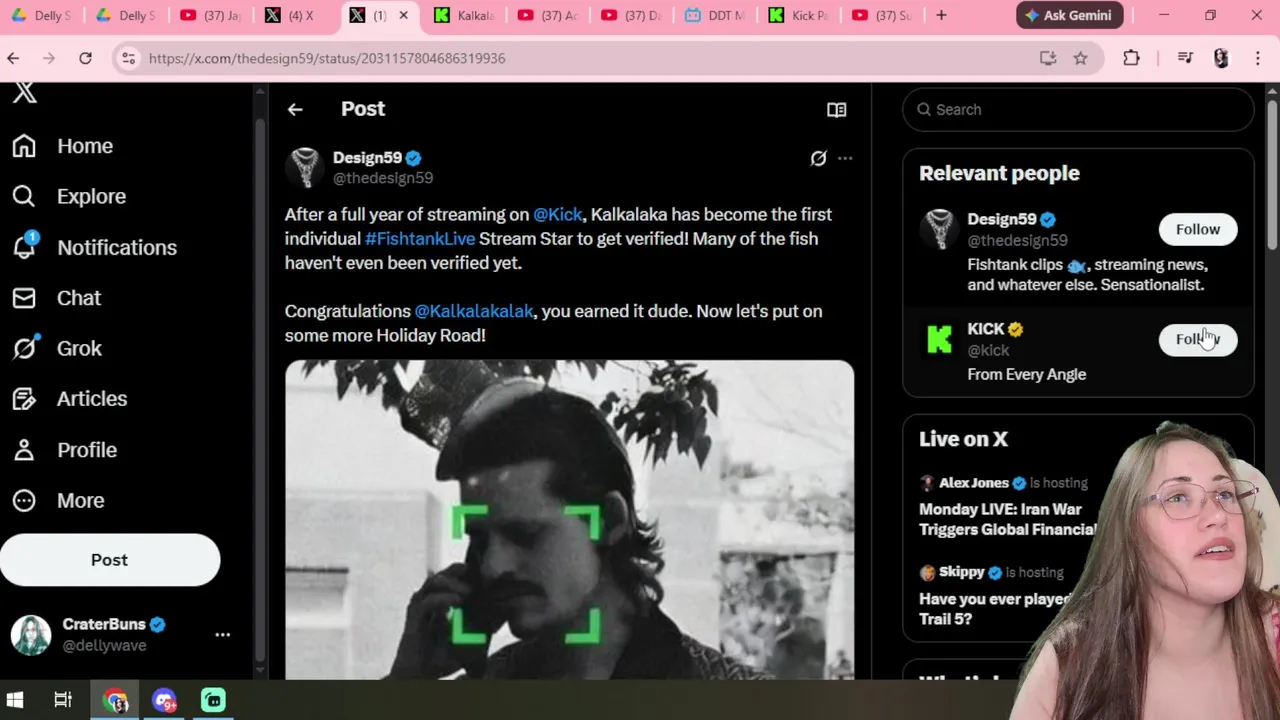Screen dimensions: 1280x720
Task: Click the X logo in sidebar
Action: pos(25,93)
